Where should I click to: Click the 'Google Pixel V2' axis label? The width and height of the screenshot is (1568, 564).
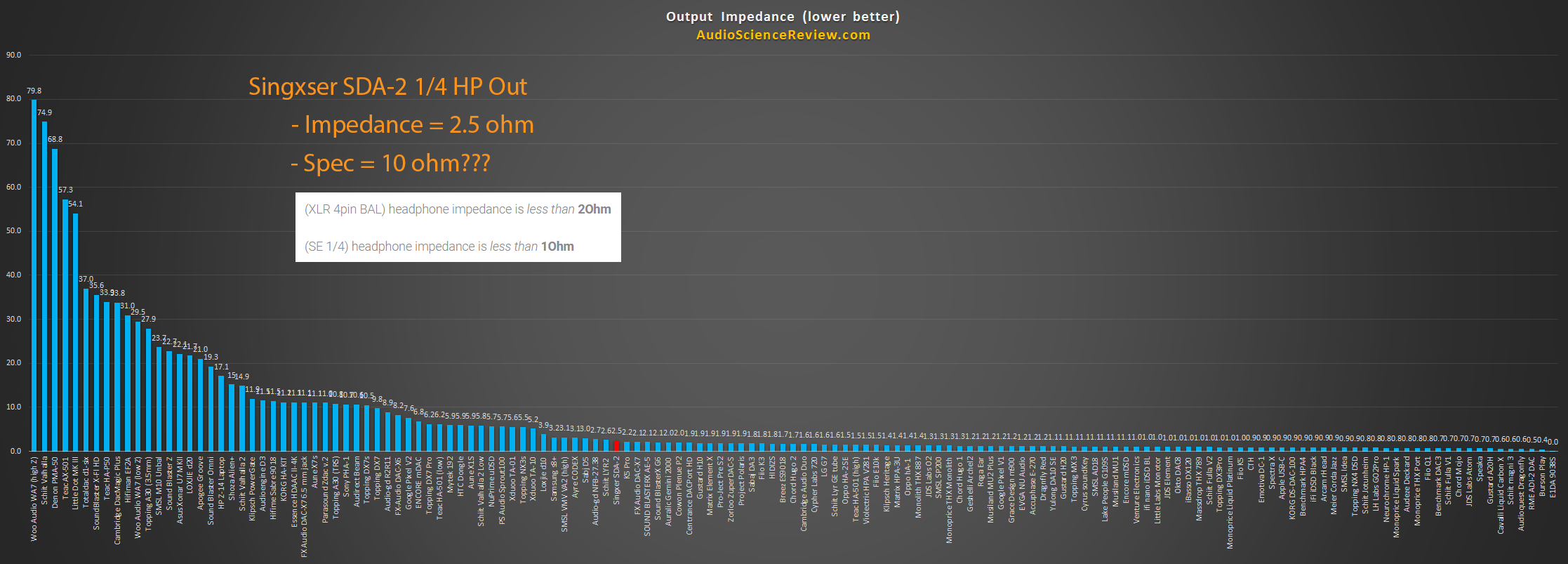(x=408, y=483)
